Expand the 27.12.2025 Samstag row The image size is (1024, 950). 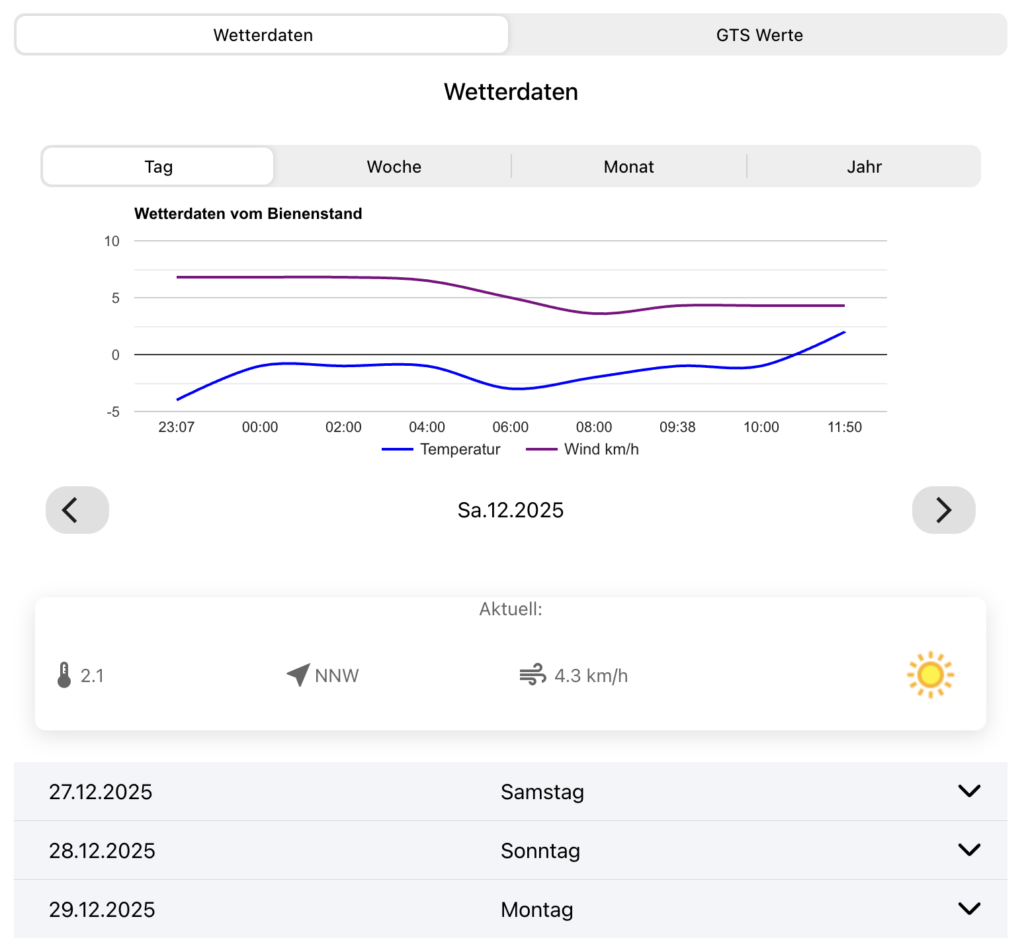(x=968, y=792)
